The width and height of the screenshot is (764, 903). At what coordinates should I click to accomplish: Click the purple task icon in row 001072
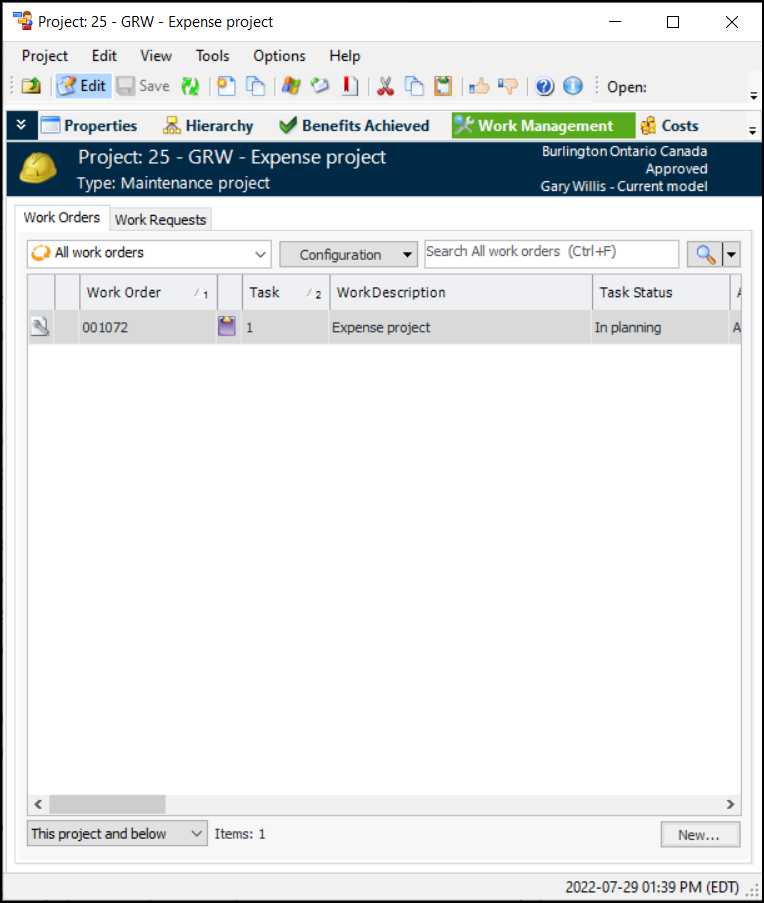tap(227, 327)
